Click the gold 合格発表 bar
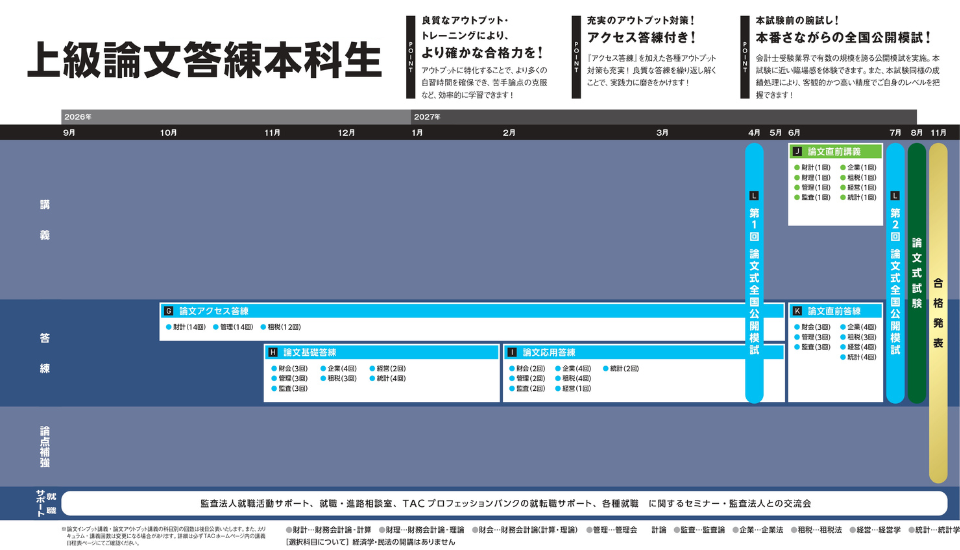The image size is (960, 550). tap(938, 313)
